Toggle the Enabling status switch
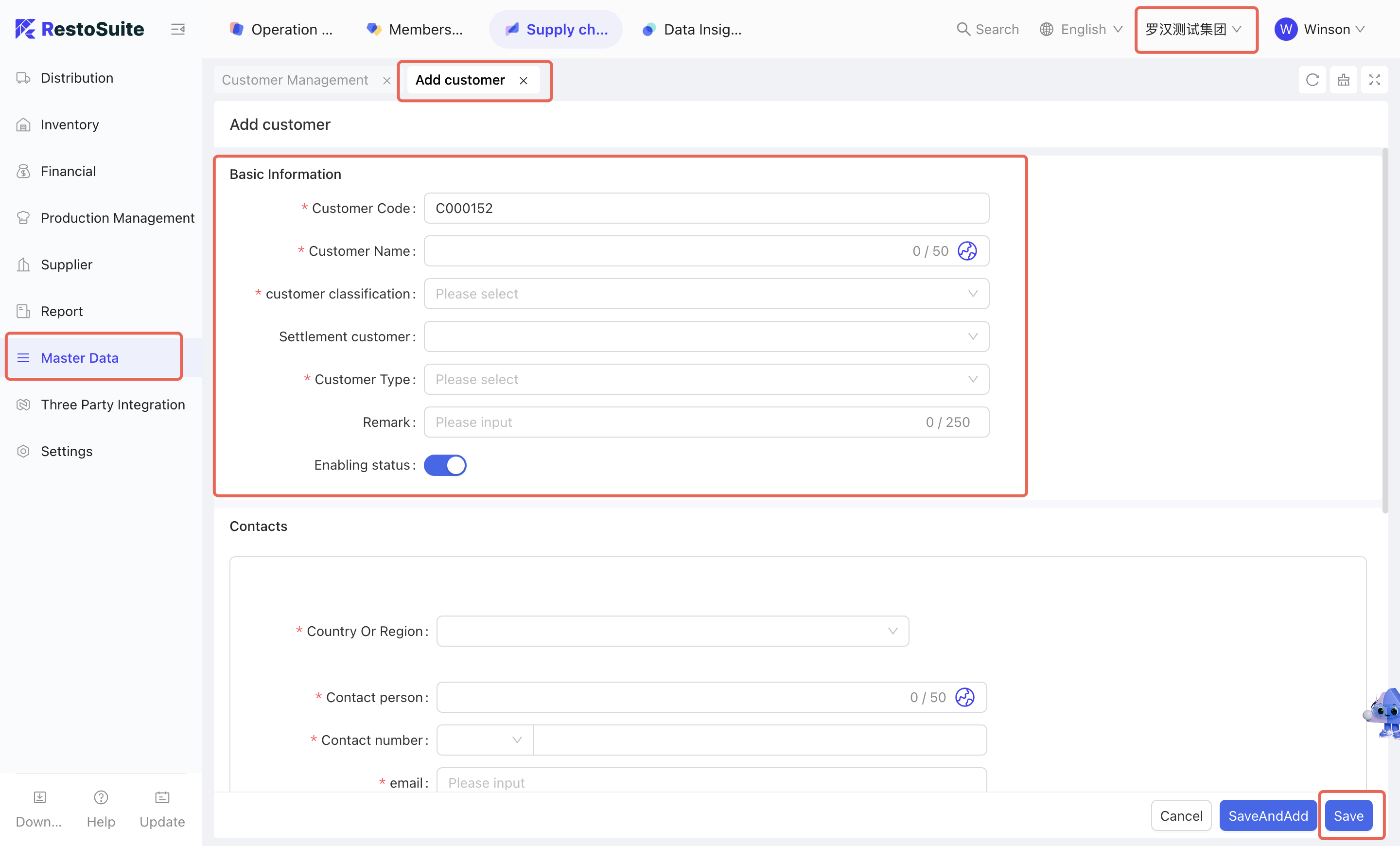The image size is (1400, 846). (445, 465)
